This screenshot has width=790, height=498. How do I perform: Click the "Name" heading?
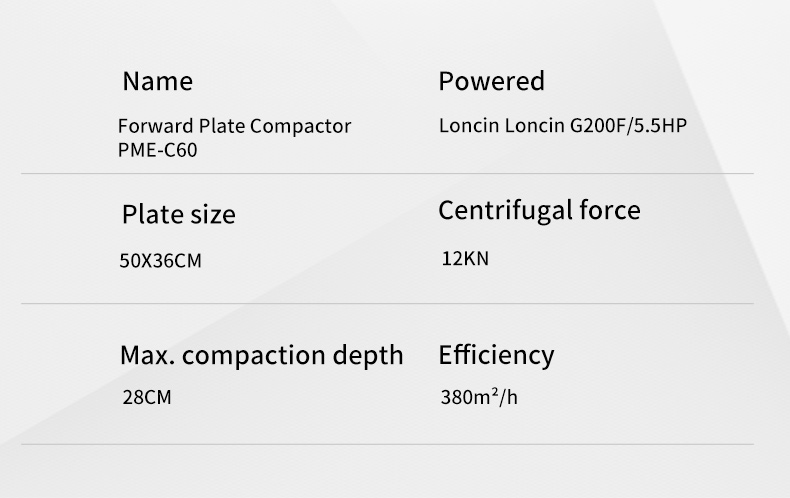(157, 81)
